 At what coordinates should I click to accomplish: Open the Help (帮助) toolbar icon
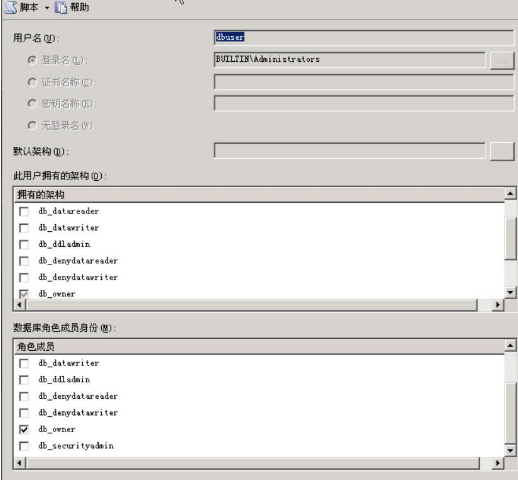click(61, 7)
